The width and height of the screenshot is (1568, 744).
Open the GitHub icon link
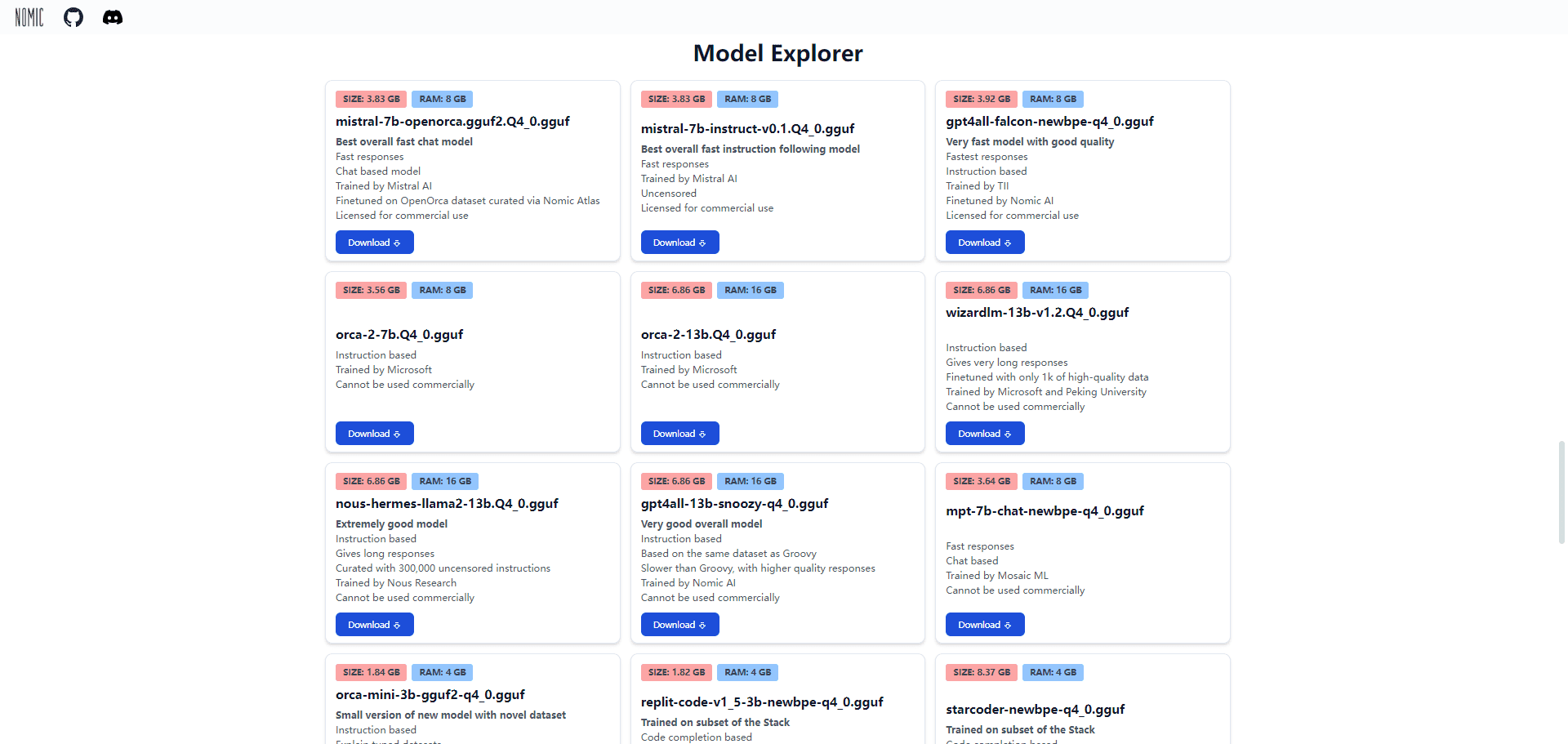[73, 17]
